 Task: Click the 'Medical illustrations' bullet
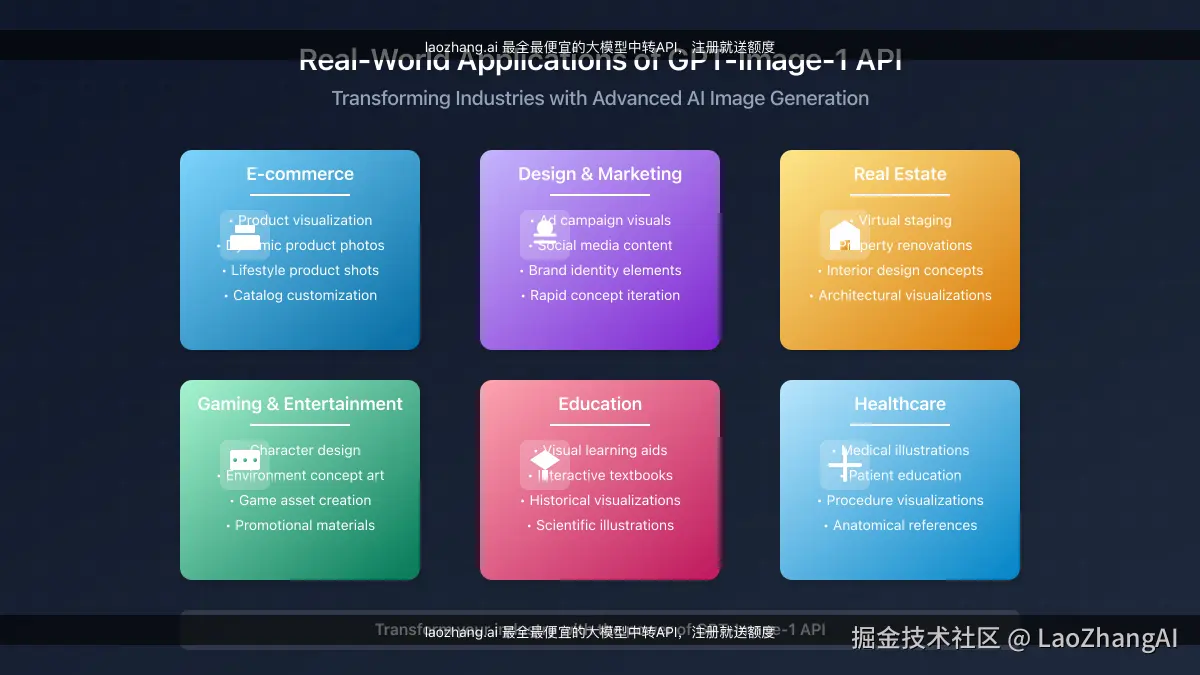tap(900, 450)
